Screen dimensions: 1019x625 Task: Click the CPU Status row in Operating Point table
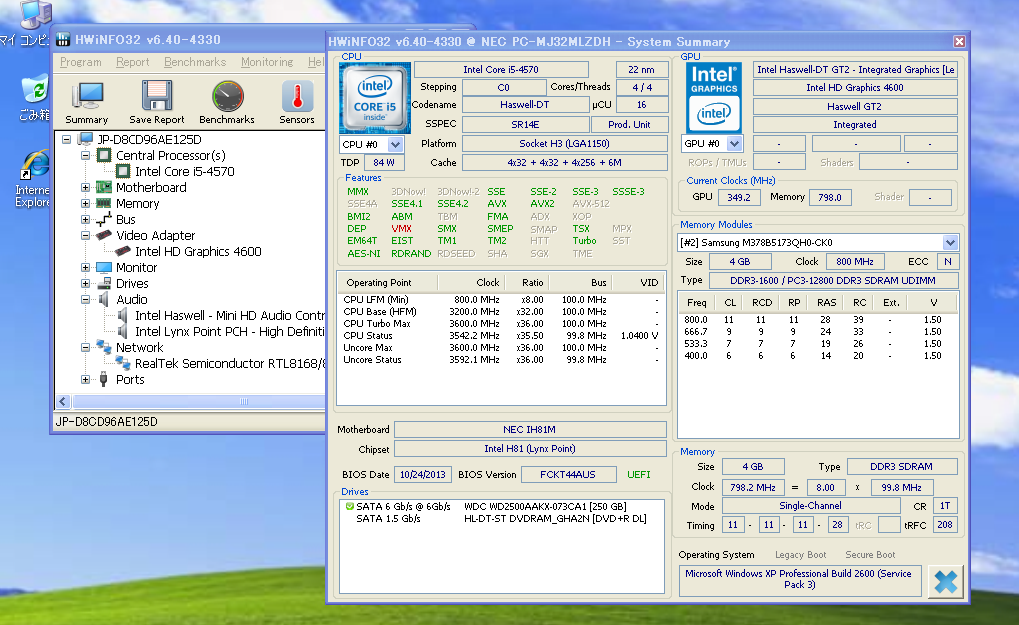coord(501,336)
